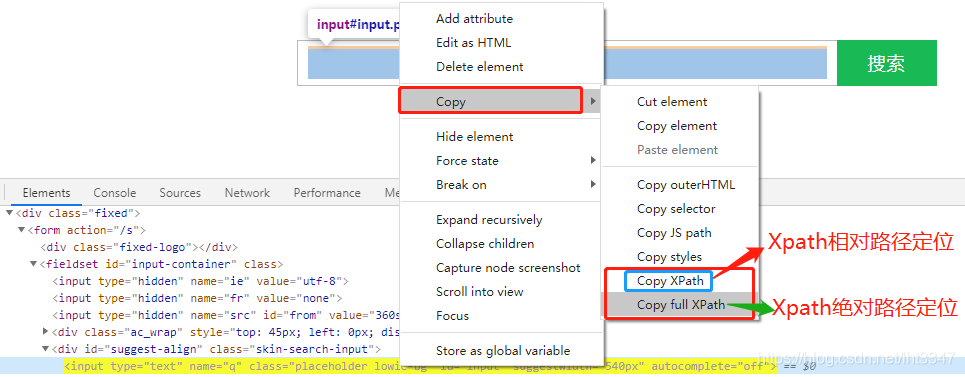Click Copy styles
The image size is (965, 377).
pyautogui.click(x=669, y=256)
